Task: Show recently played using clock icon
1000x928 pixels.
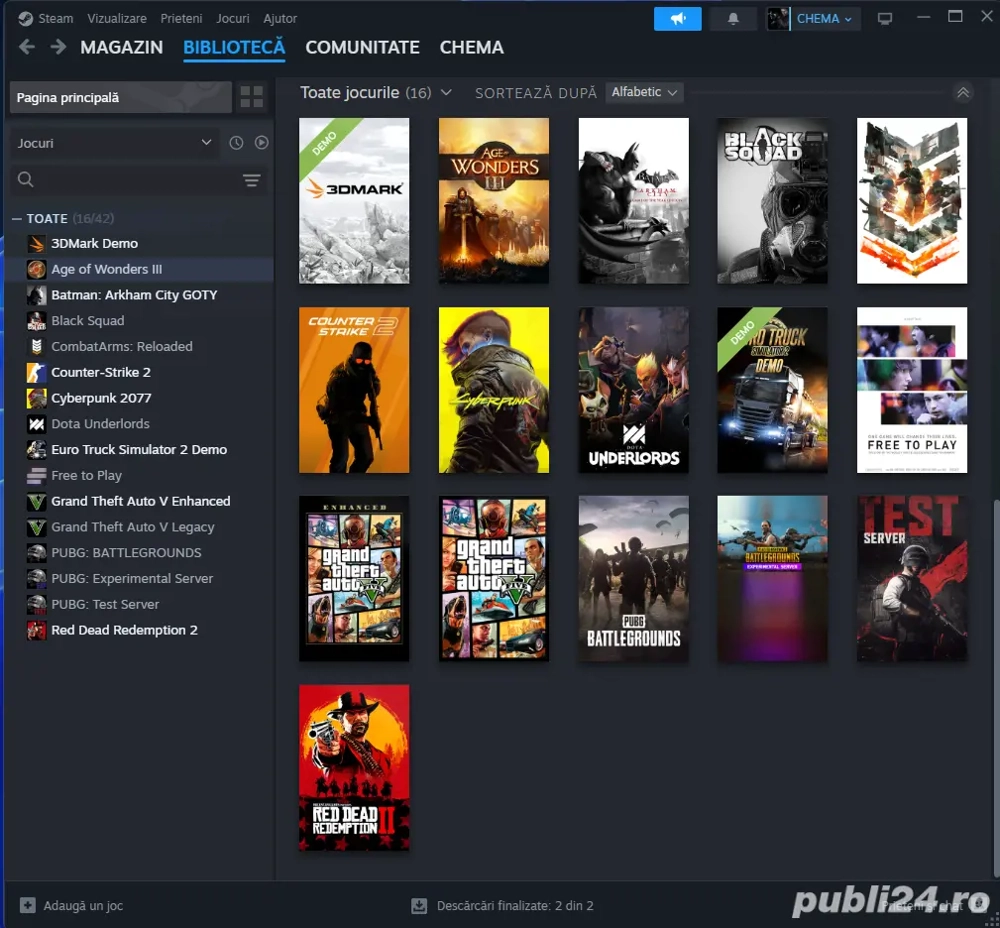Action: [x=236, y=142]
